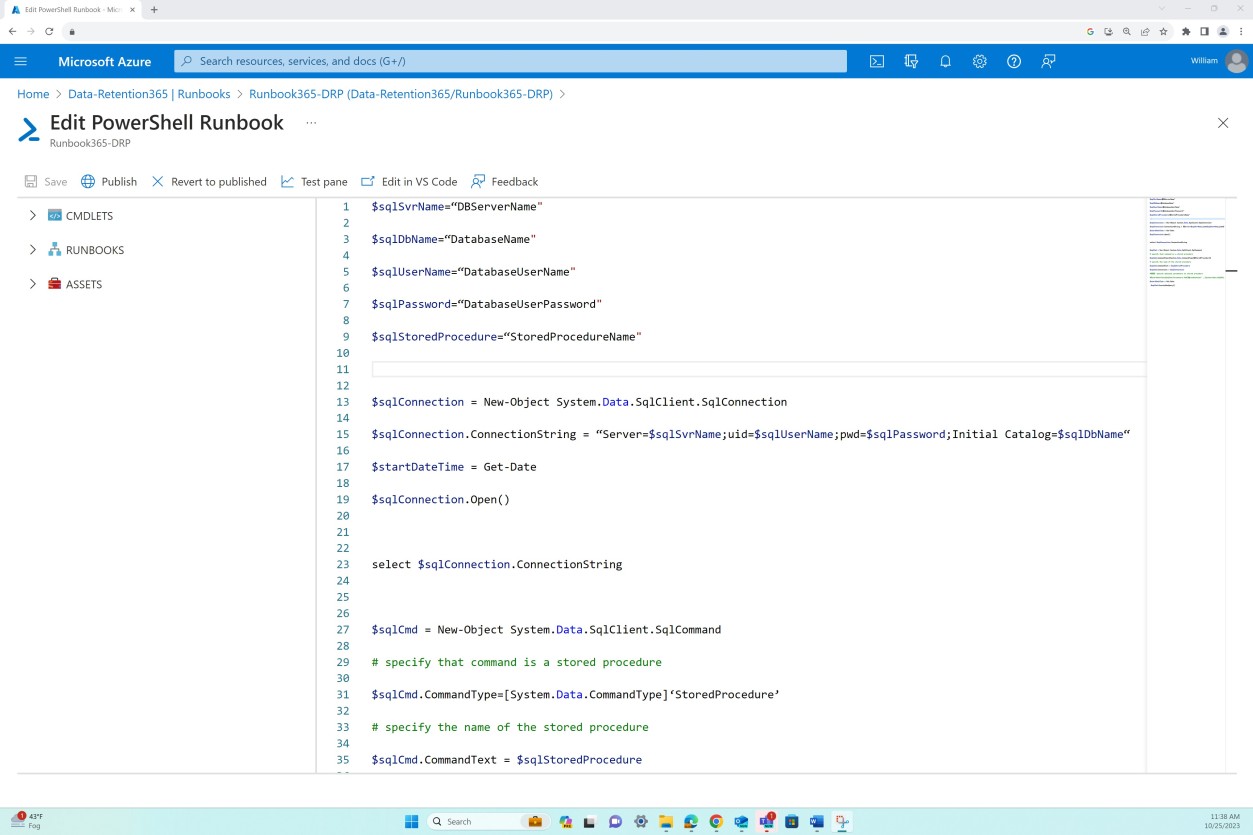Open the Test pane

pyautogui.click(x=314, y=181)
